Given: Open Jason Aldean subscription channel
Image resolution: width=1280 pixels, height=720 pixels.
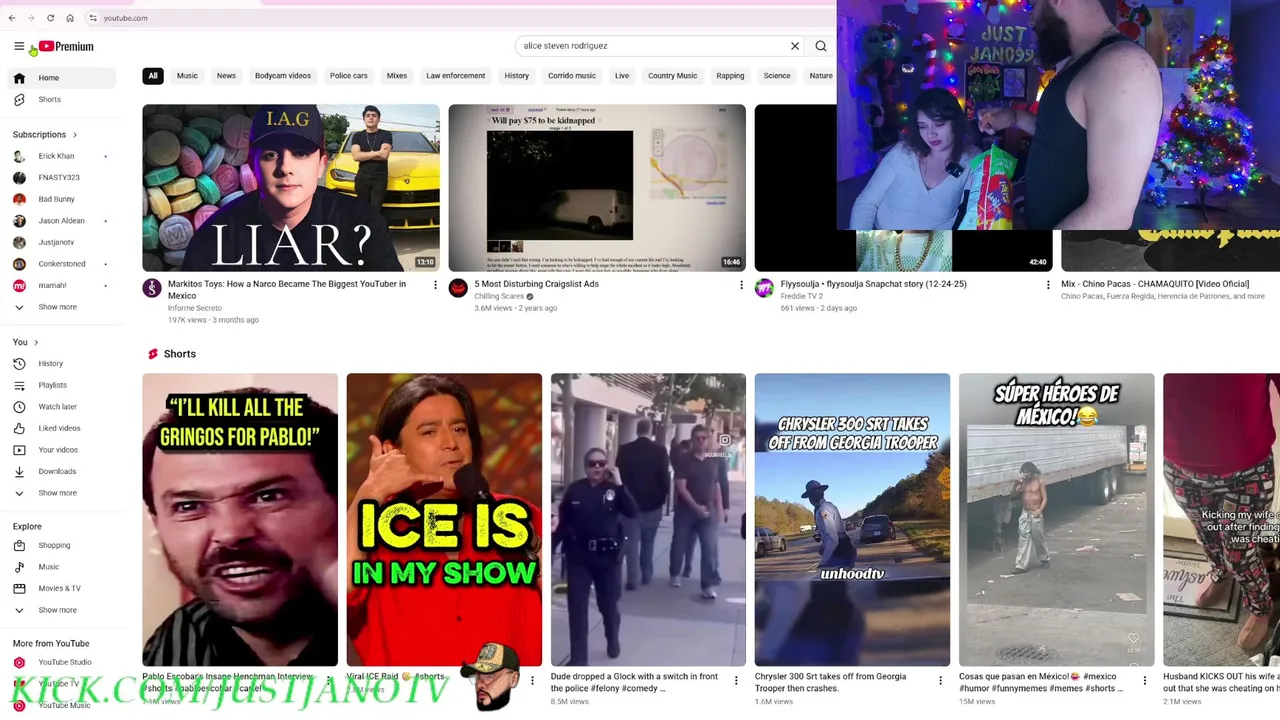Looking at the screenshot, I should [x=60, y=220].
